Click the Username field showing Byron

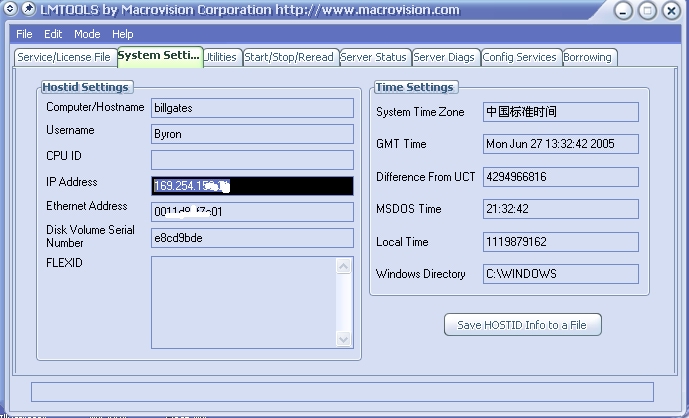(x=252, y=134)
